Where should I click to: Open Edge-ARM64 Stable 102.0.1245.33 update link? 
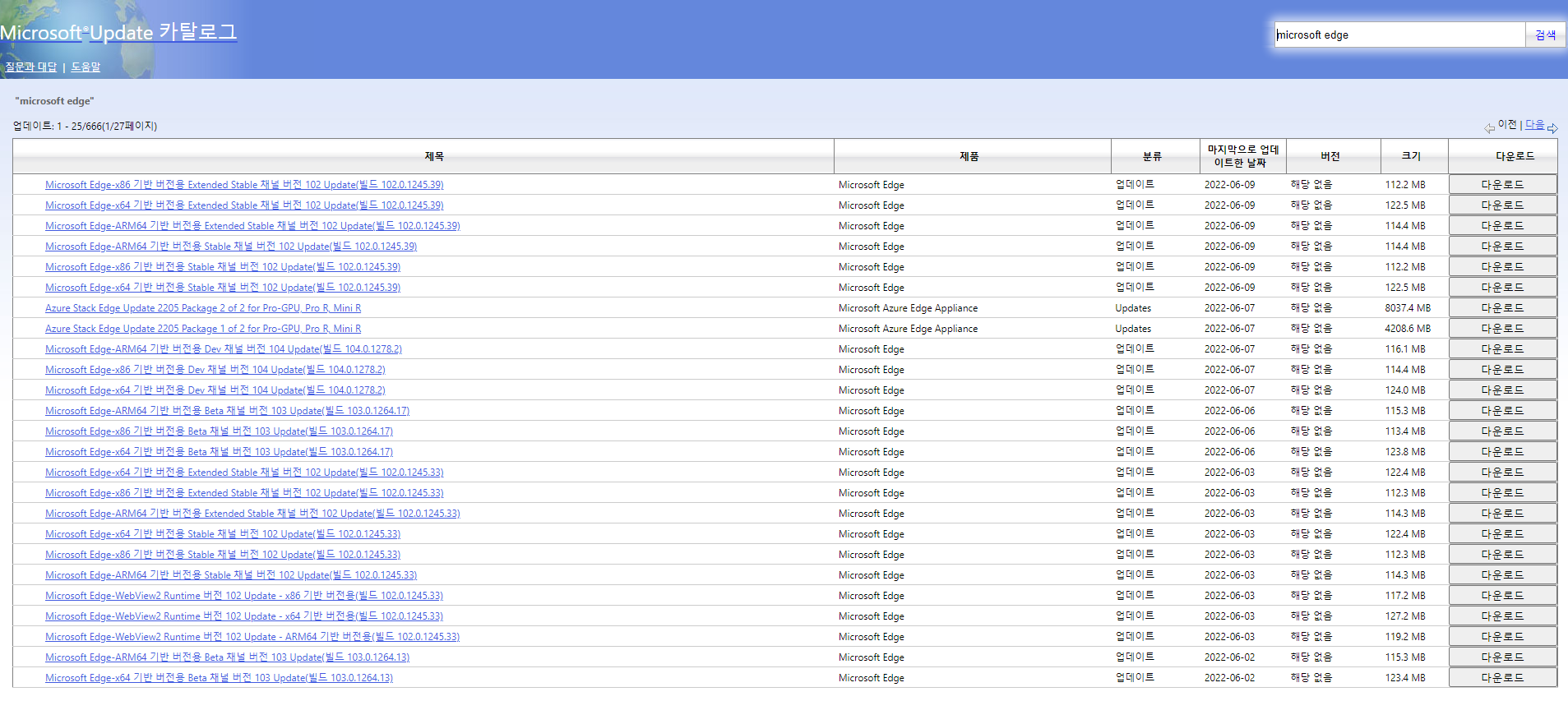pyautogui.click(x=231, y=575)
